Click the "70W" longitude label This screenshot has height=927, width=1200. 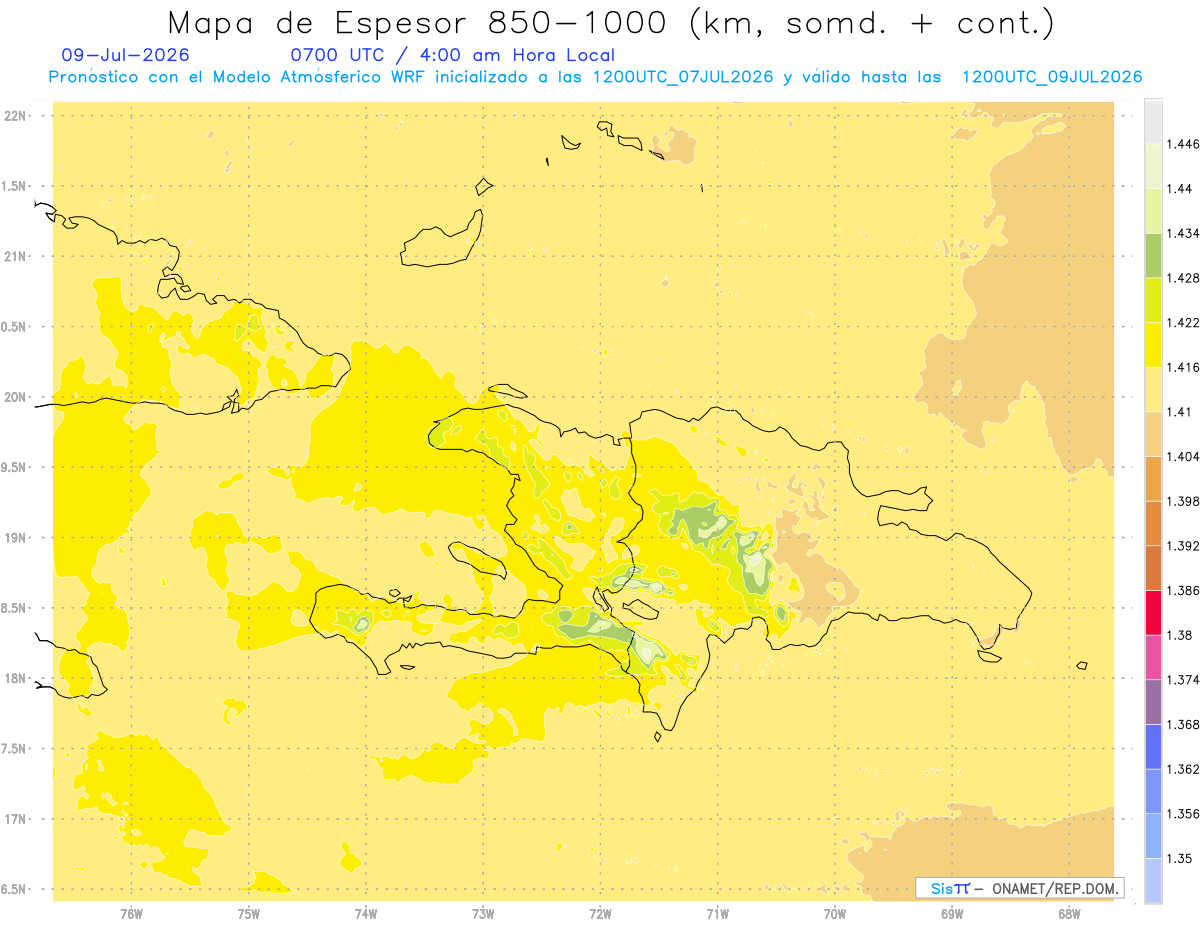835,914
